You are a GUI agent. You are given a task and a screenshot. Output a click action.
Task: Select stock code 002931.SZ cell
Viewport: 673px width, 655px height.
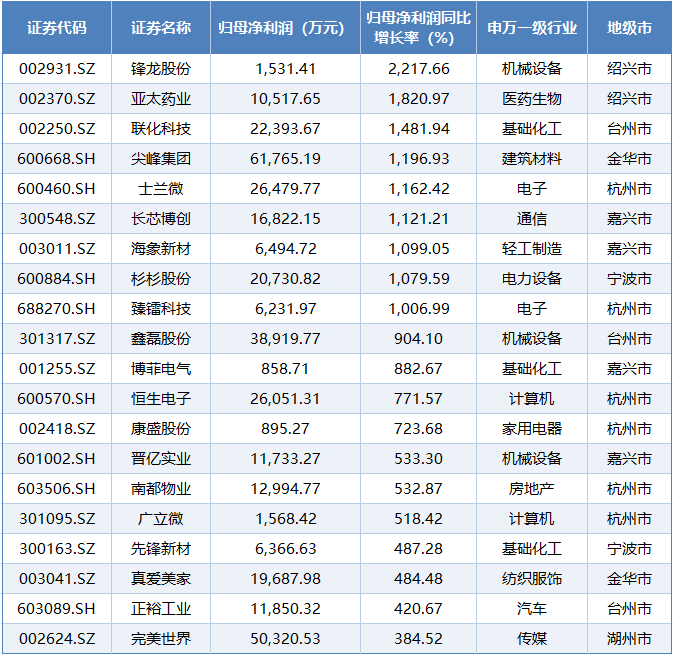tap(57, 69)
